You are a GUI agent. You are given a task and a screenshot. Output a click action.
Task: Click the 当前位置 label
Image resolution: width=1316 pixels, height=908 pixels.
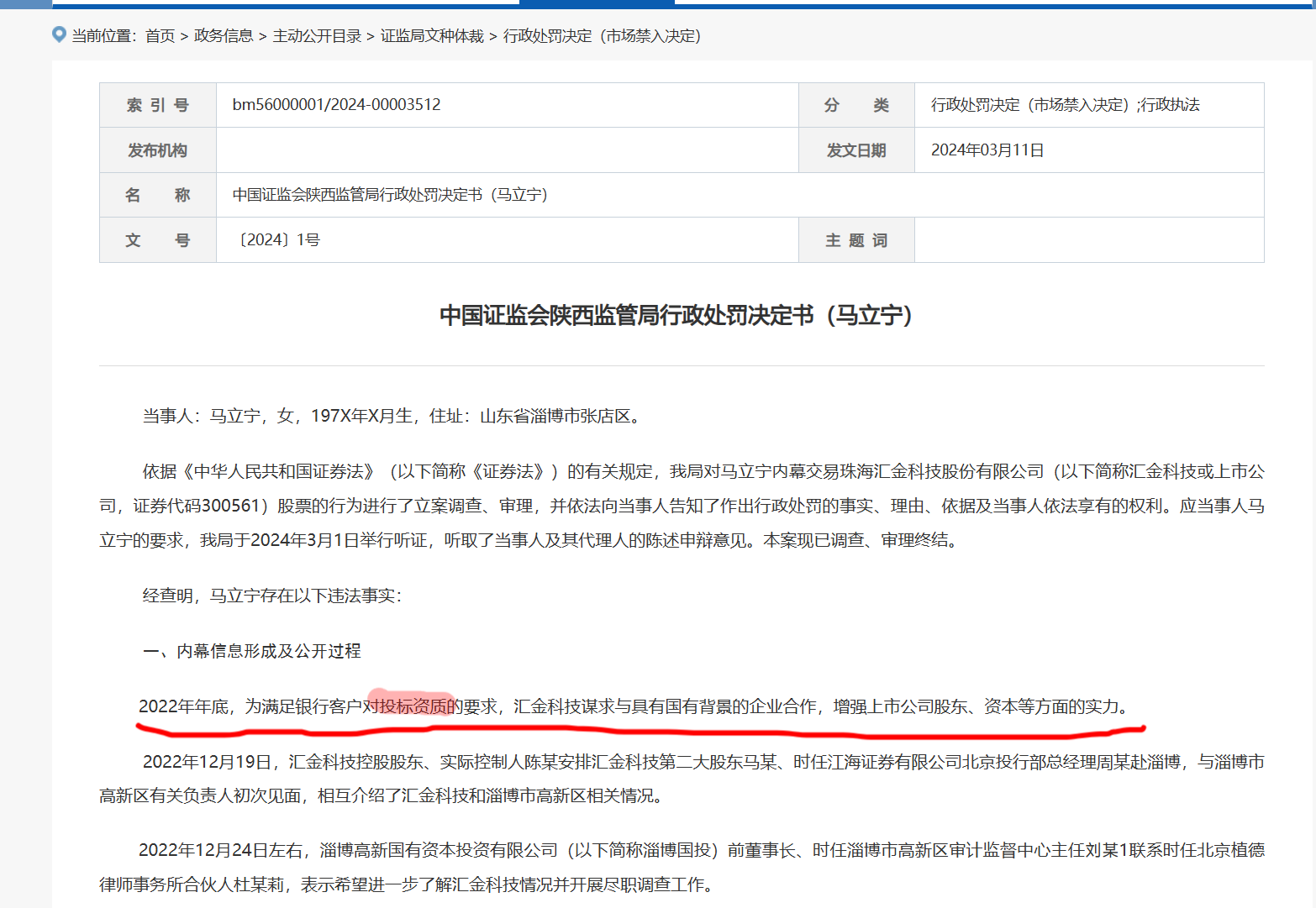click(104, 35)
